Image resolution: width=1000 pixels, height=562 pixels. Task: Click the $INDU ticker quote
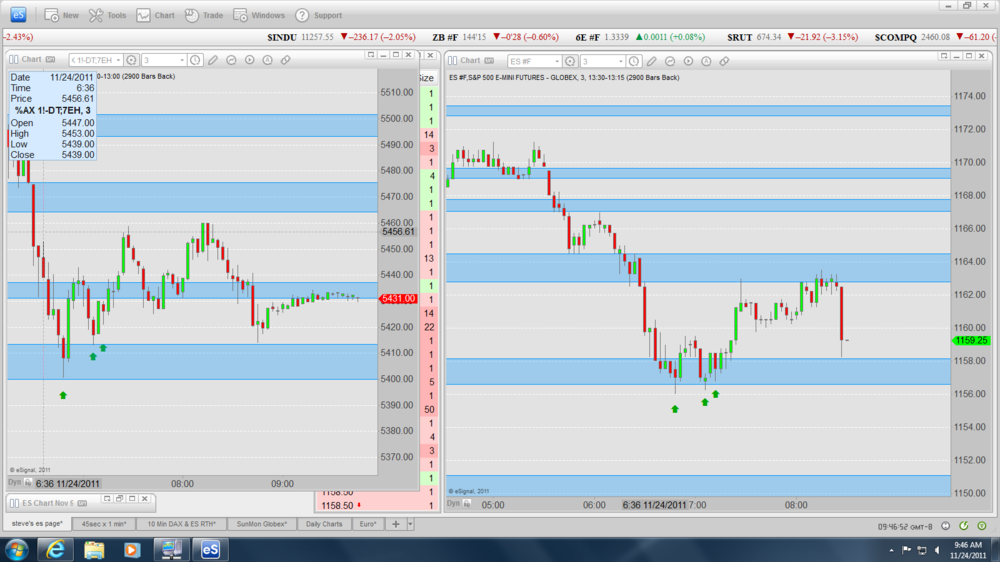(341, 37)
